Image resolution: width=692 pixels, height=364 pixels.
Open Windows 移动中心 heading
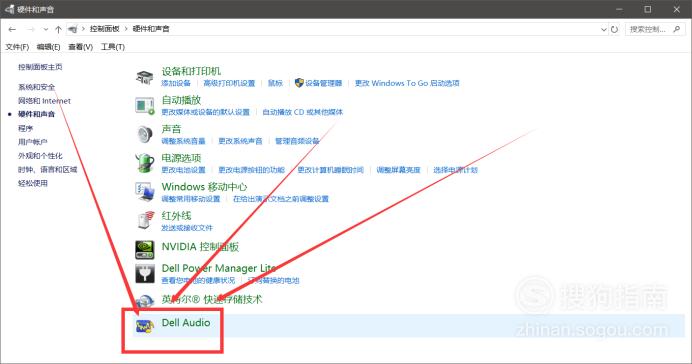204,187
